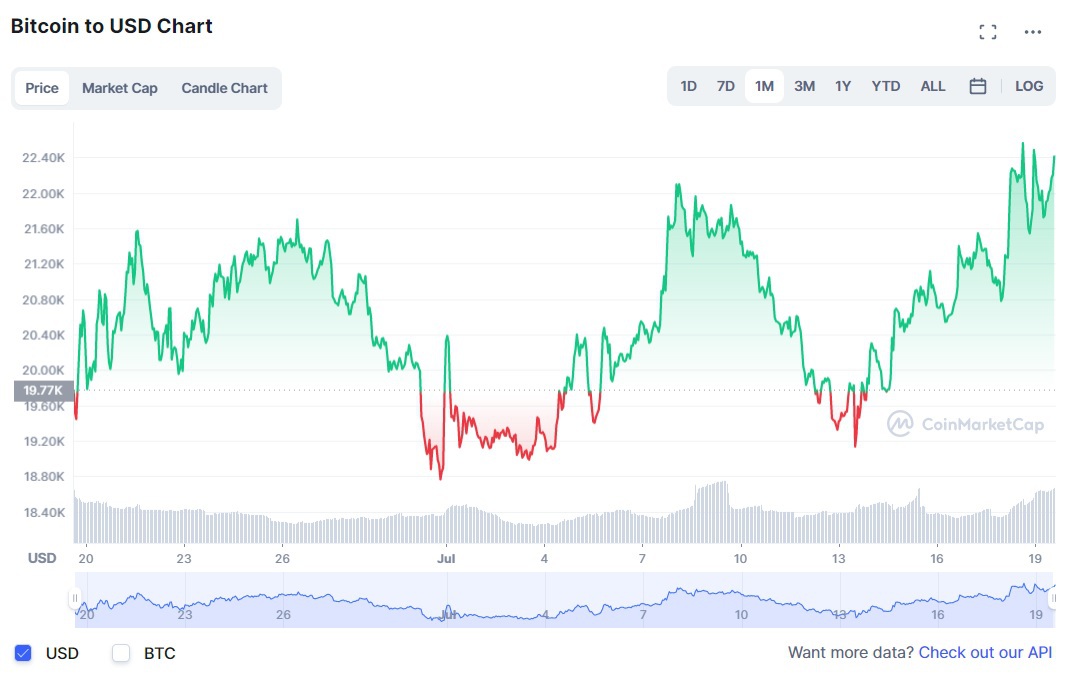The height and width of the screenshot is (679, 1075).
Task: Select the ALL time range
Action: [x=932, y=86]
